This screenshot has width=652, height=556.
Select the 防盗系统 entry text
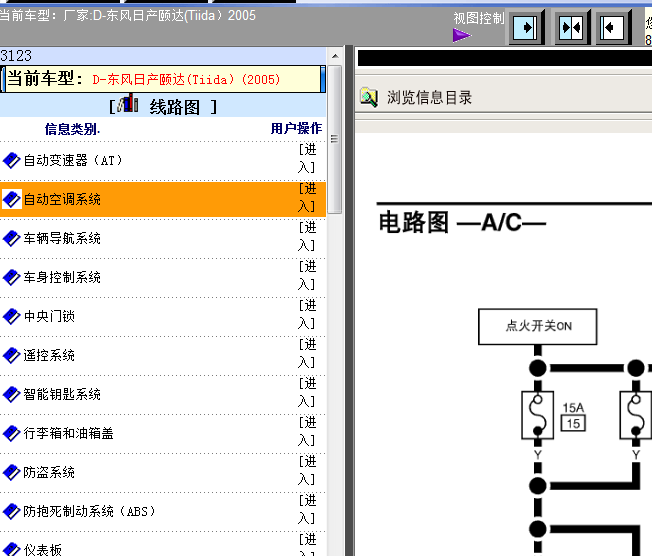pos(49,472)
